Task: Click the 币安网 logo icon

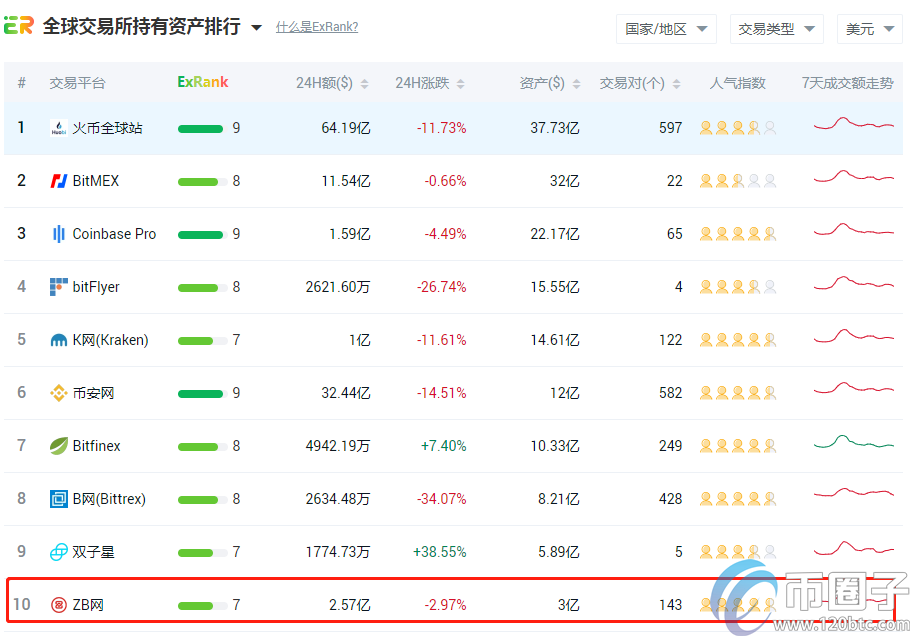Action: click(58, 393)
